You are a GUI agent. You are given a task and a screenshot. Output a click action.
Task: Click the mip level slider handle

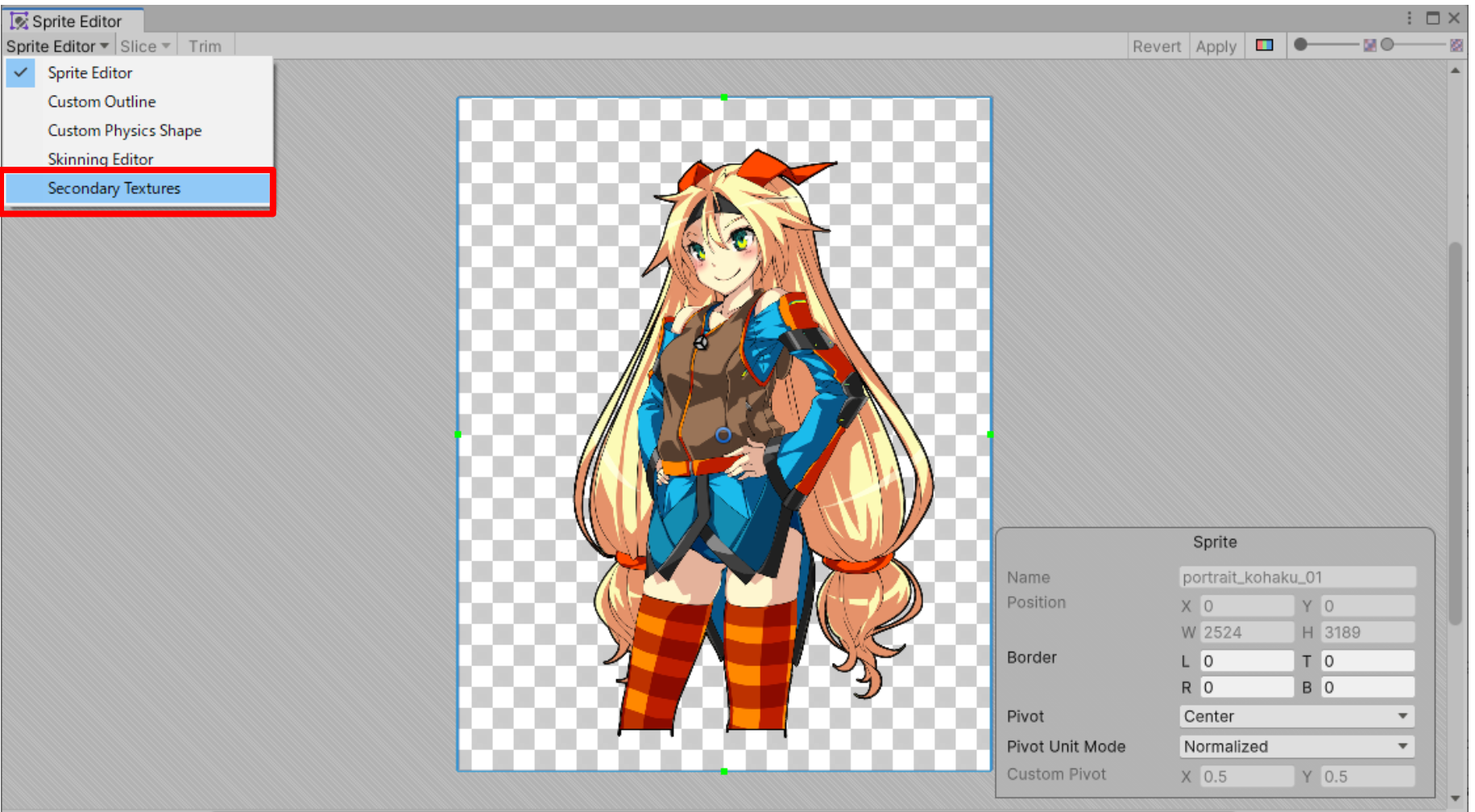1387,44
